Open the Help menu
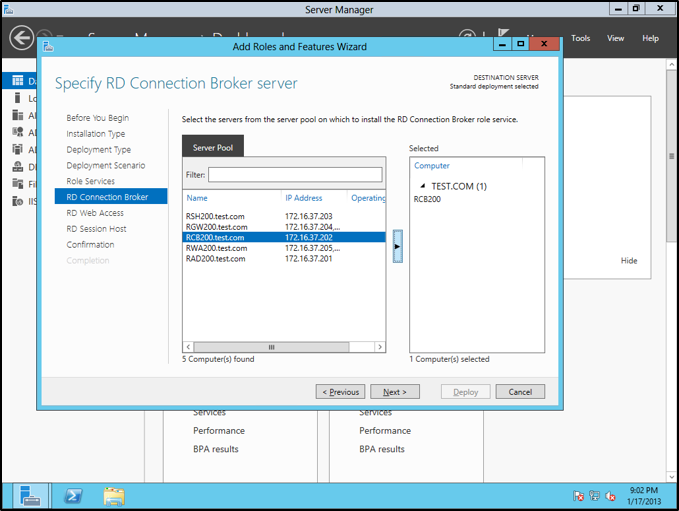The height and width of the screenshot is (511, 679). pyautogui.click(x=650, y=38)
